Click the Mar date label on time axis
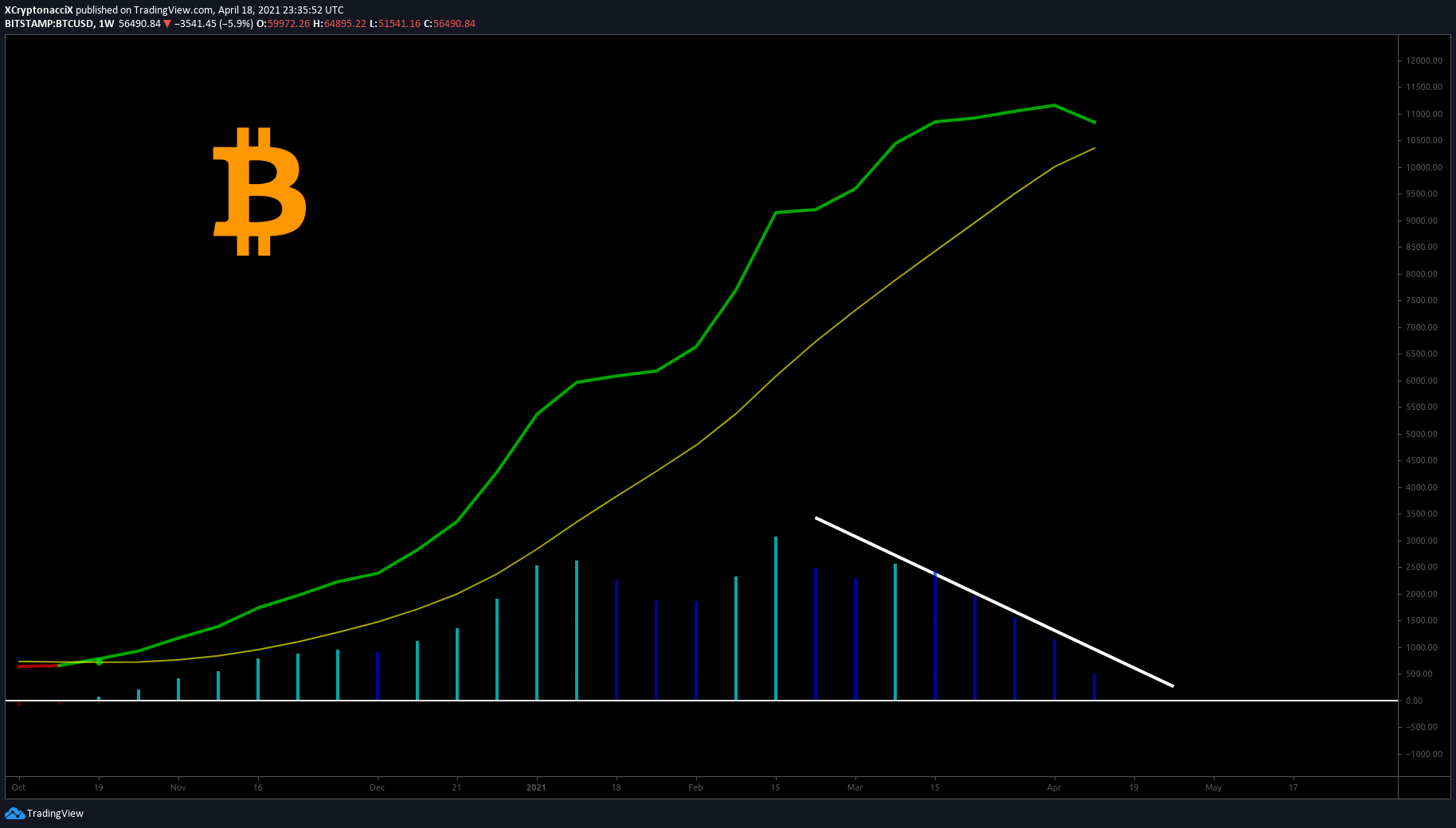Screen dimensions: 1456x828 [855, 787]
